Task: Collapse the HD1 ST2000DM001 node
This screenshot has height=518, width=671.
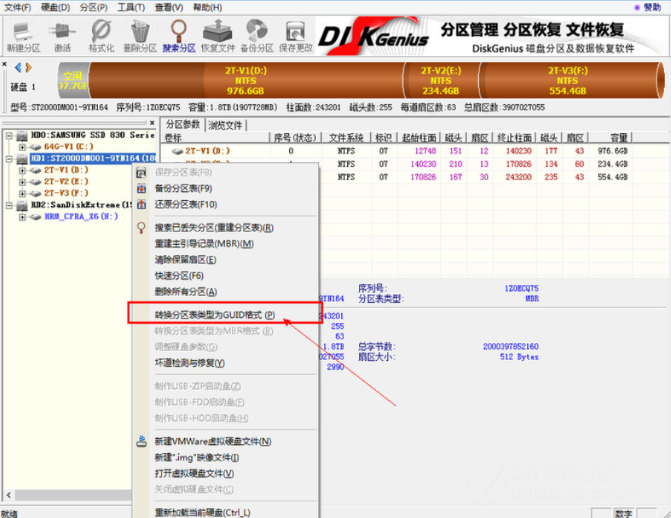Action: [x=9, y=159]
